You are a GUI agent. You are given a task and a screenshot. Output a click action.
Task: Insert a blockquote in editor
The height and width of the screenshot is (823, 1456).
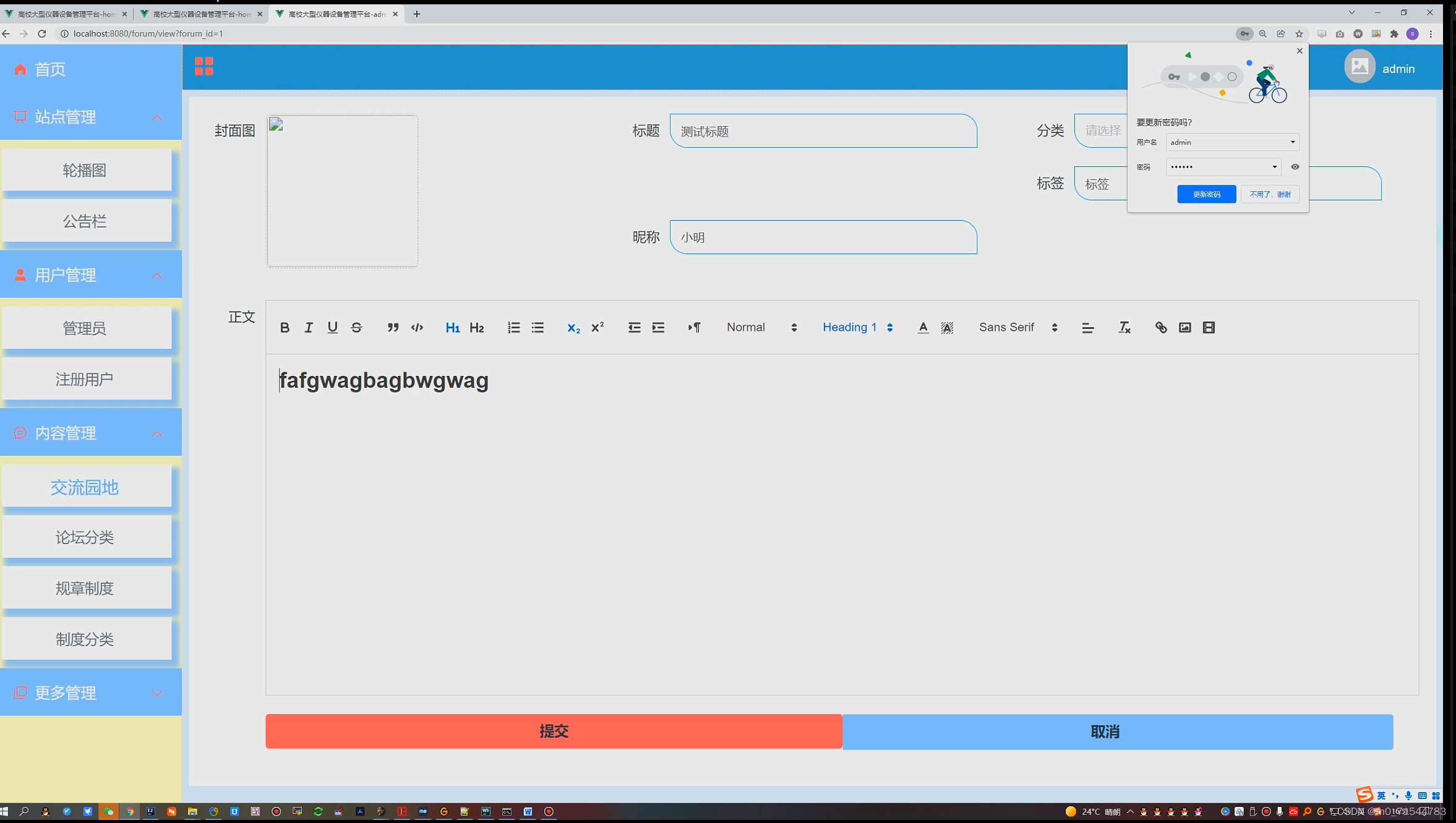[x=393, y=328]
